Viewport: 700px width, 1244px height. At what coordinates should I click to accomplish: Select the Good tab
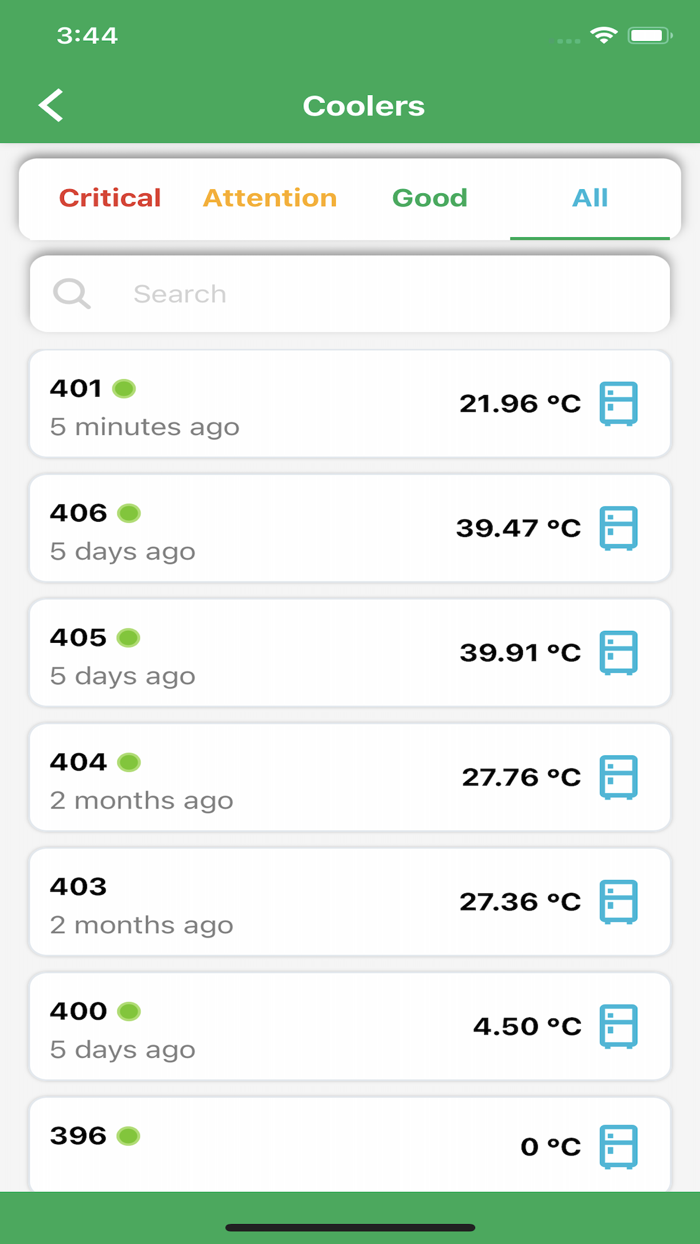pos(430,198)
